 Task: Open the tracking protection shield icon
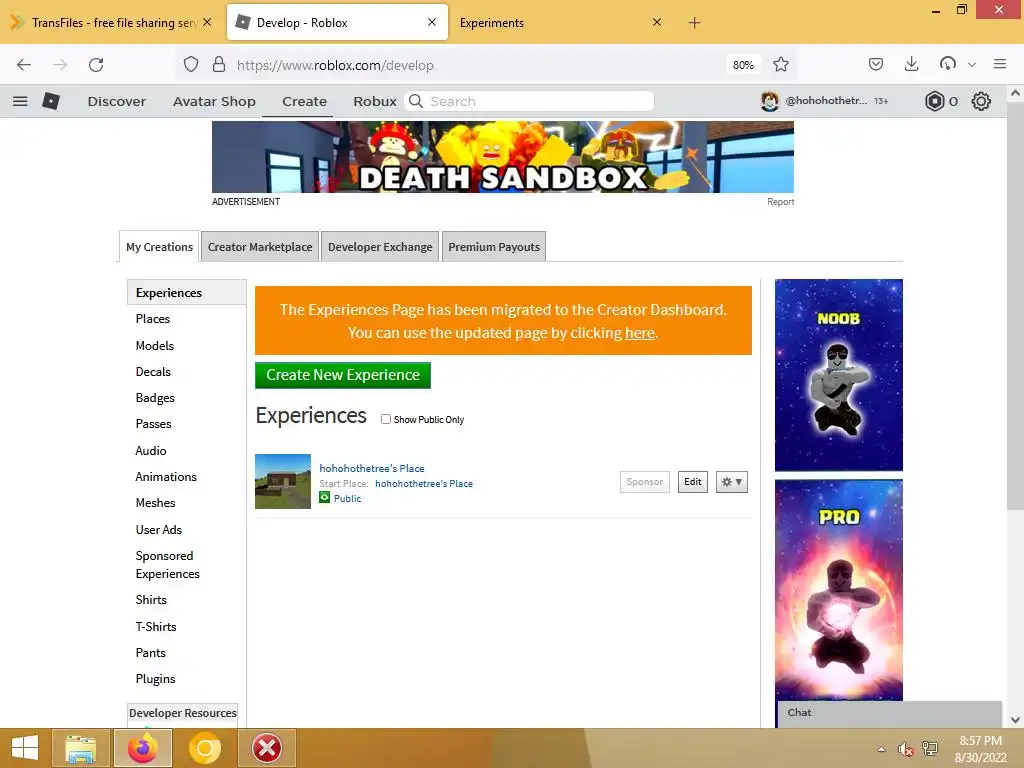191,65
